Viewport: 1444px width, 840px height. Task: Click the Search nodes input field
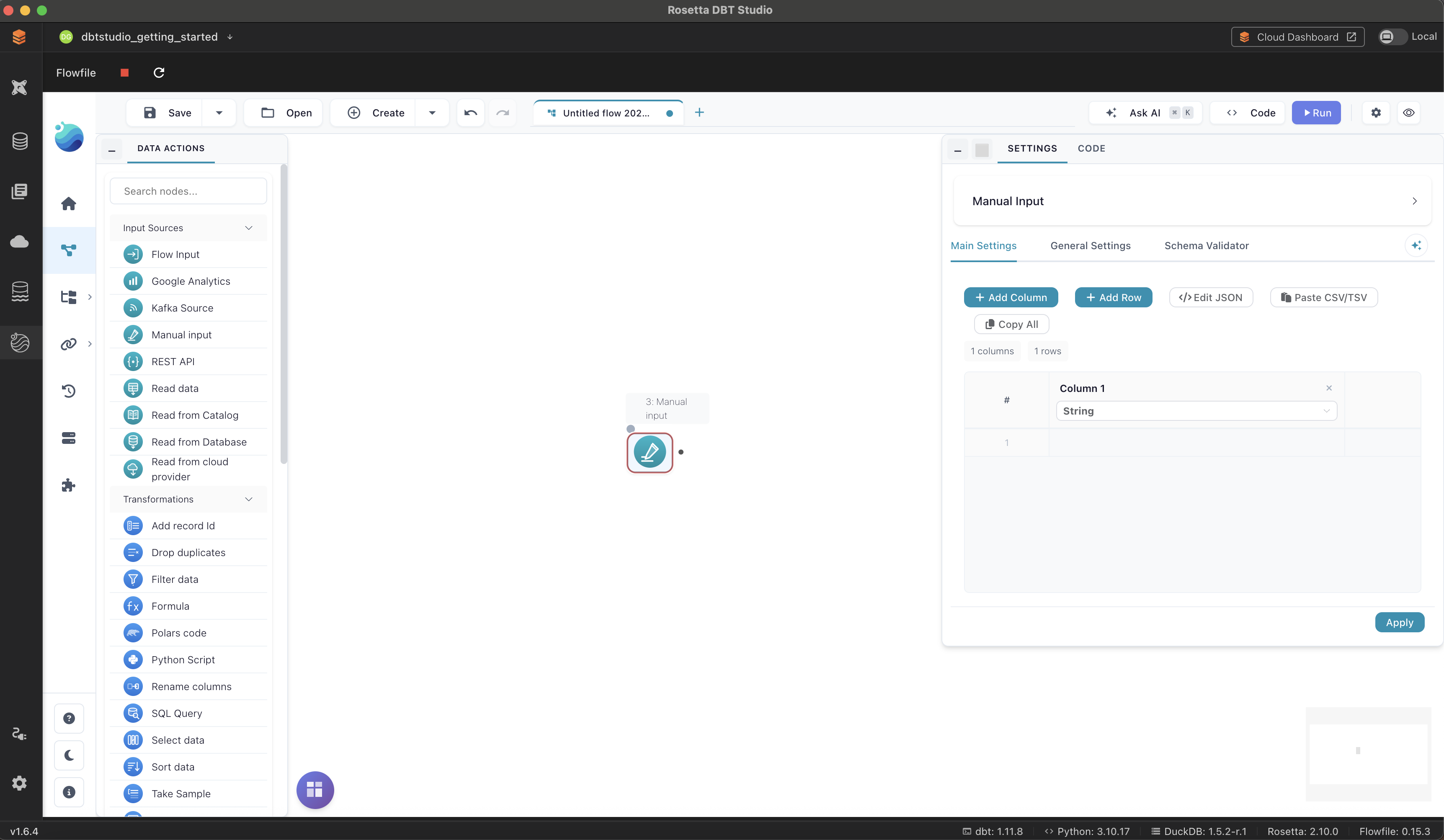click(188, 191)
